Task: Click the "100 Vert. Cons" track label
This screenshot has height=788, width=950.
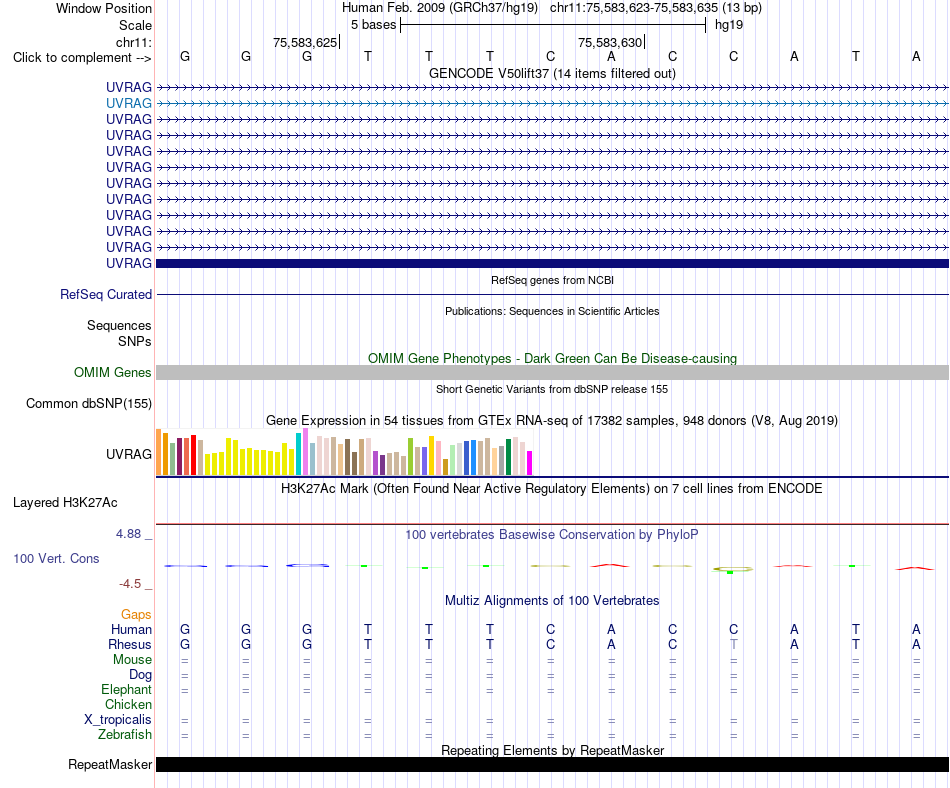Action: (56, 558)
